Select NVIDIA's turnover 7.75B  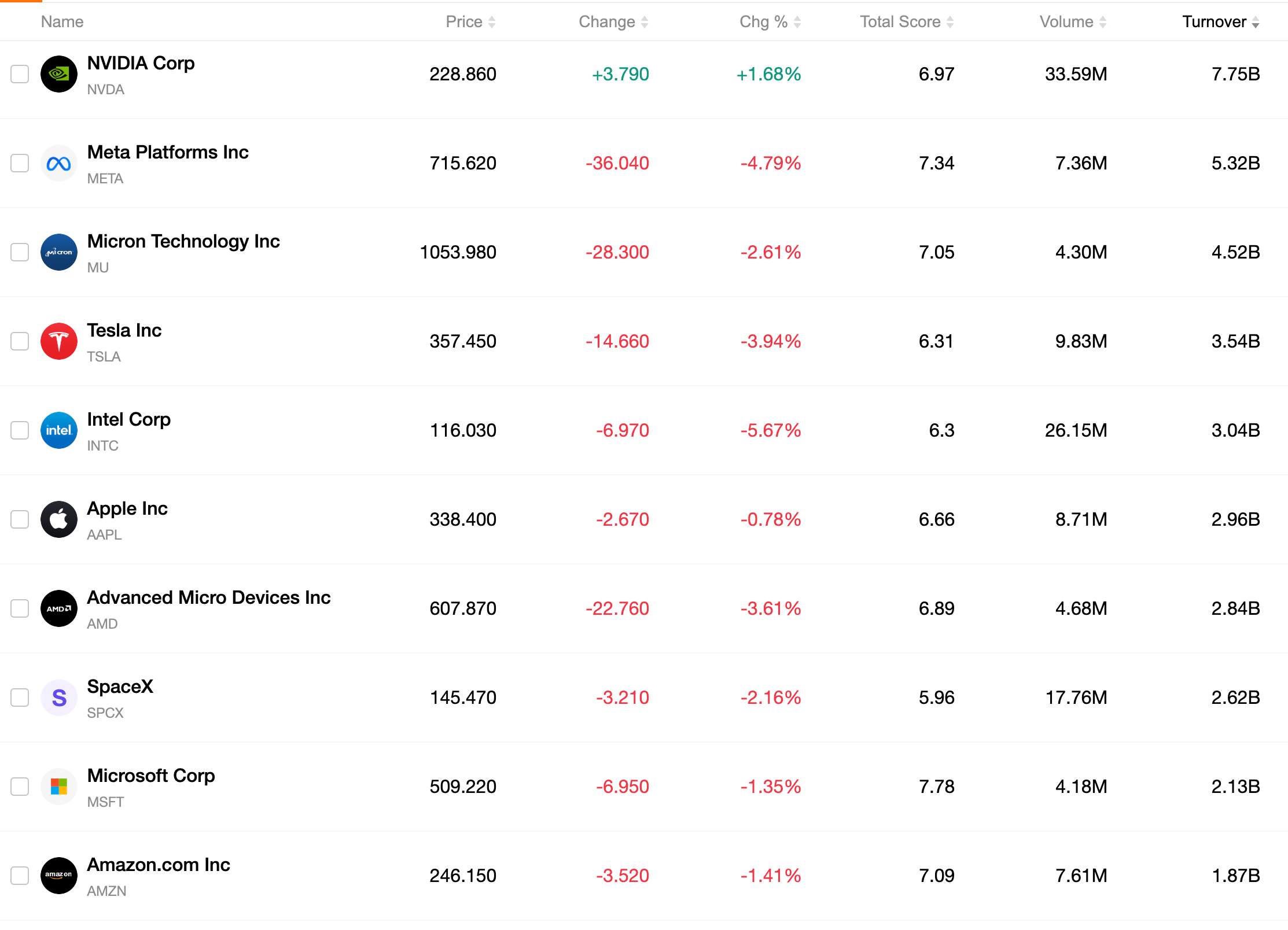[1236, 74]
